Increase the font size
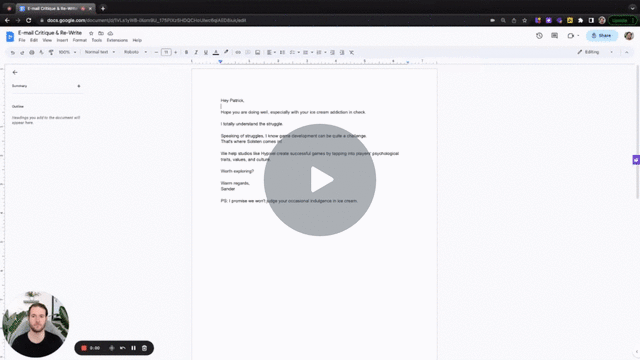The image size is (640, 360). point(176,52)
